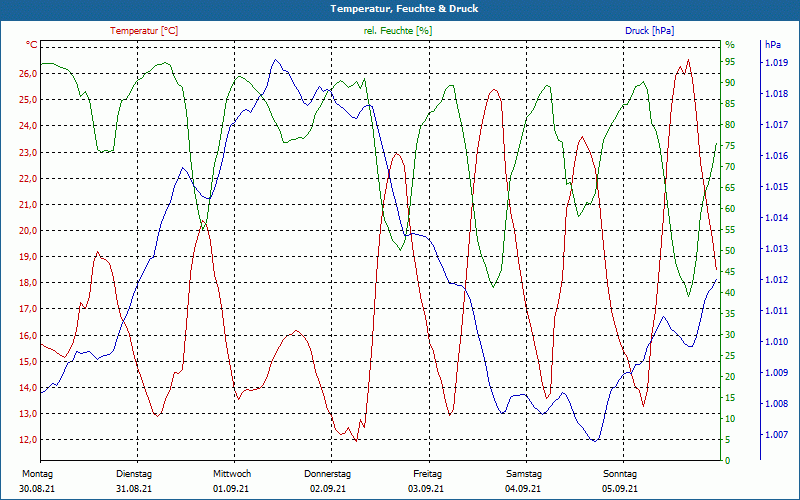Click the '25,0' temperature axis value
The height and width of the screenshot is (500, 800).
pos(28,99)
